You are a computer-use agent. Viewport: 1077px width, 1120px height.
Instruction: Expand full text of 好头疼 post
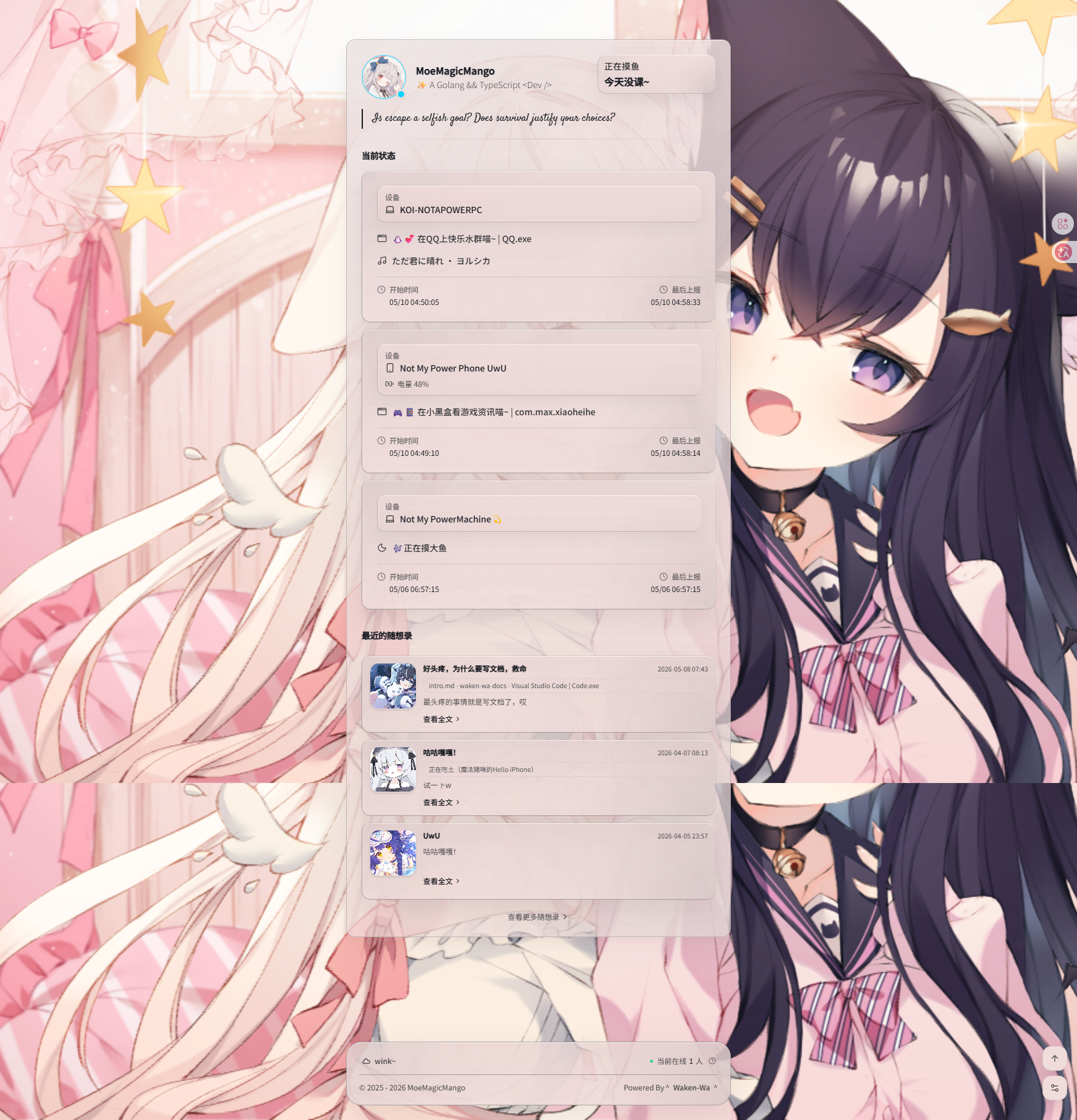pos(441,719)
